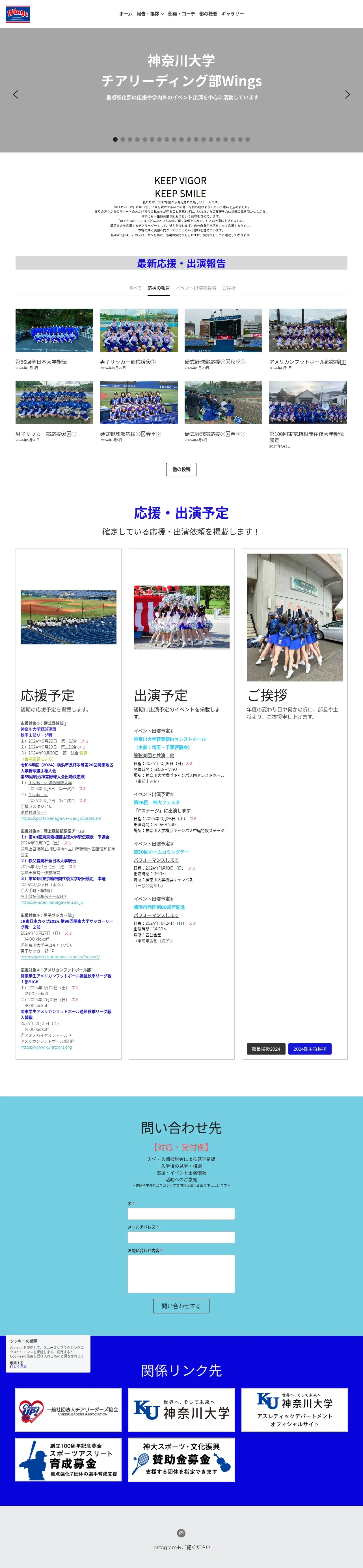The width and height of the screenshot is (363, 1568).
Task: Click the 2024期主将挨拶 button
Action: click(310, 1049)
